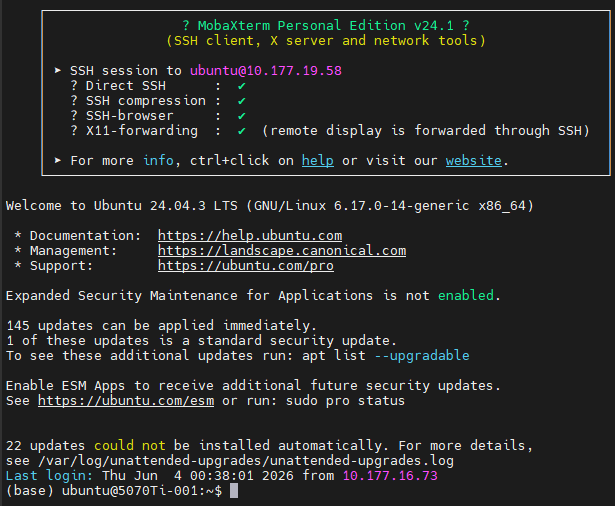Click the Welcome to Ubuntu 24.04.3 LTS line
The image size is (615, 506).
270,206
